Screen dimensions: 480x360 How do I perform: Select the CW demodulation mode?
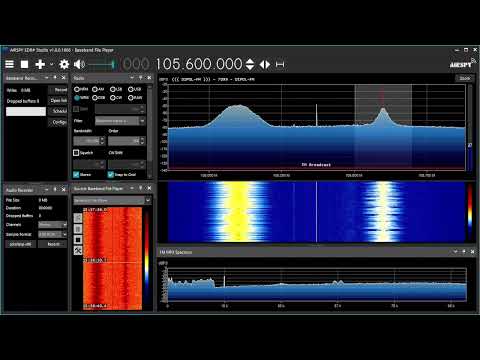116,98
